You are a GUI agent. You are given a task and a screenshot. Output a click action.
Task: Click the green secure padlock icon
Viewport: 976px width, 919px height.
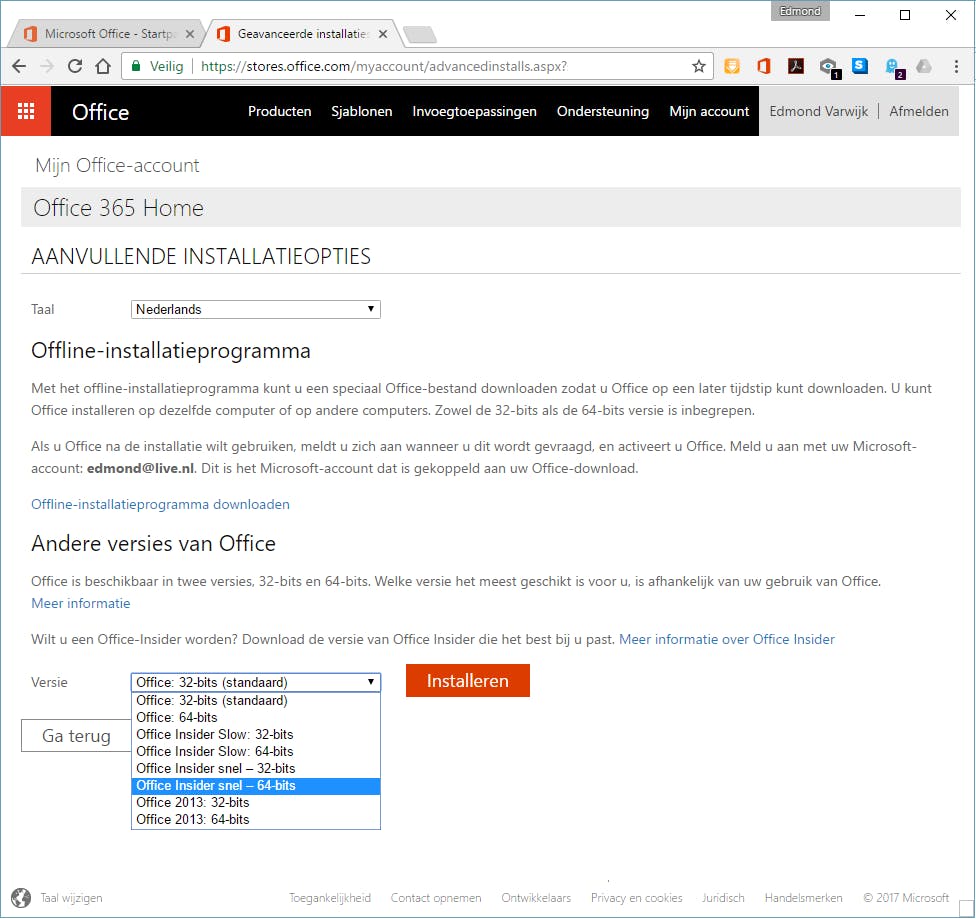click(x=136, y=66)
